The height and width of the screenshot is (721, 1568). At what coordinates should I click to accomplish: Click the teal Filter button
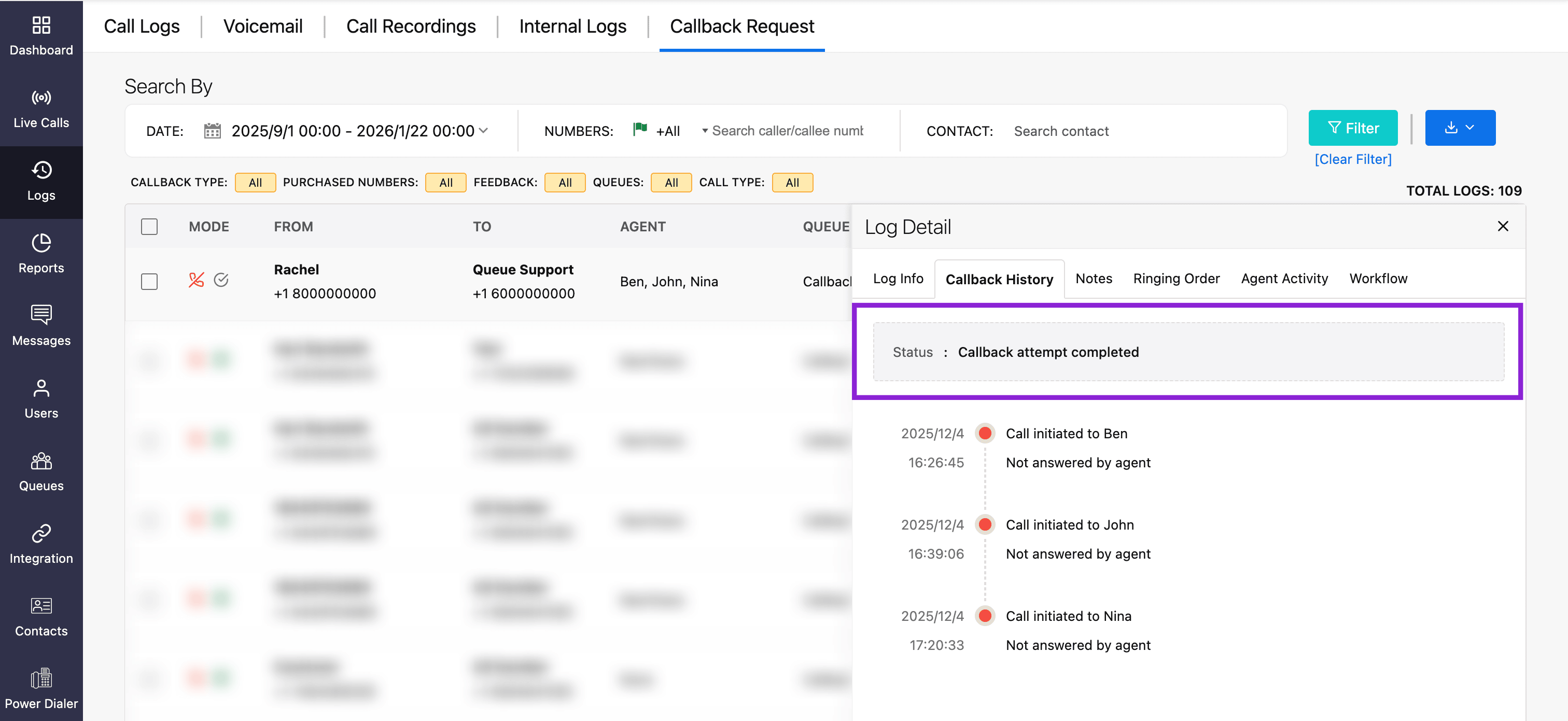1352,128
